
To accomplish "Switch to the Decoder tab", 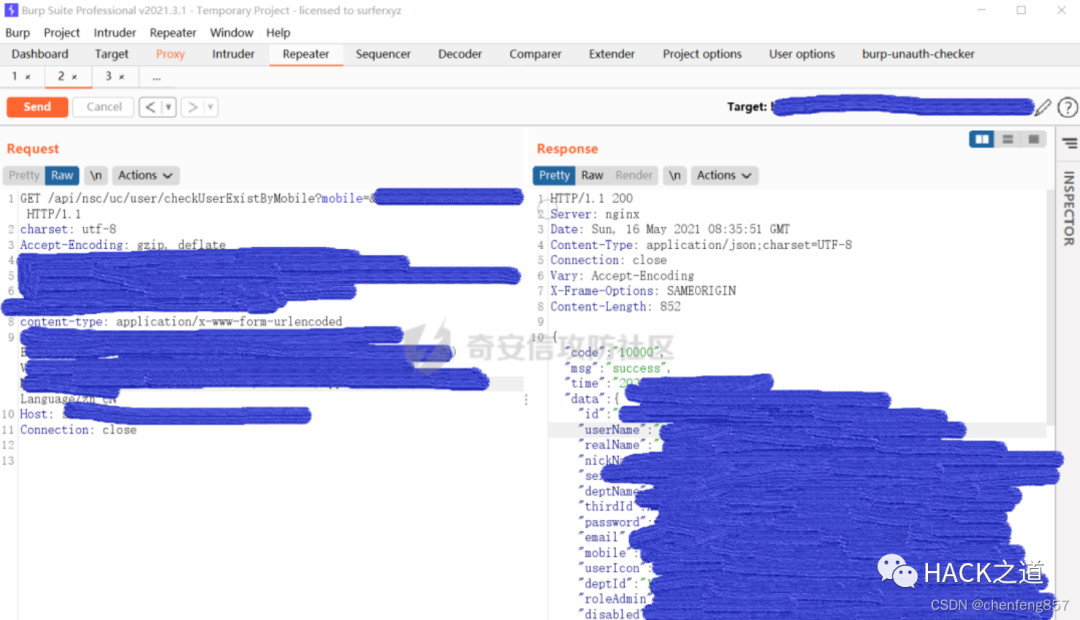I will pyautogui.click(x=459, y=54).
